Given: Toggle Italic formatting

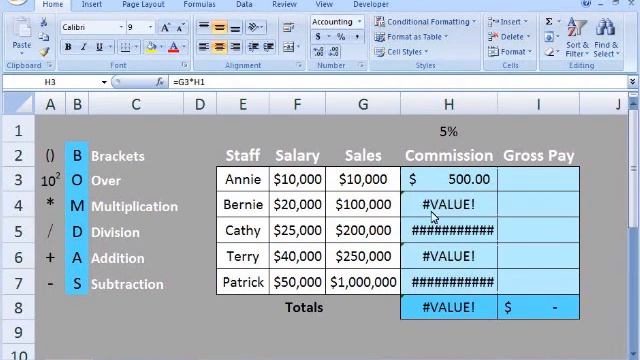Looking at the screenshot, I should point(84,47).
